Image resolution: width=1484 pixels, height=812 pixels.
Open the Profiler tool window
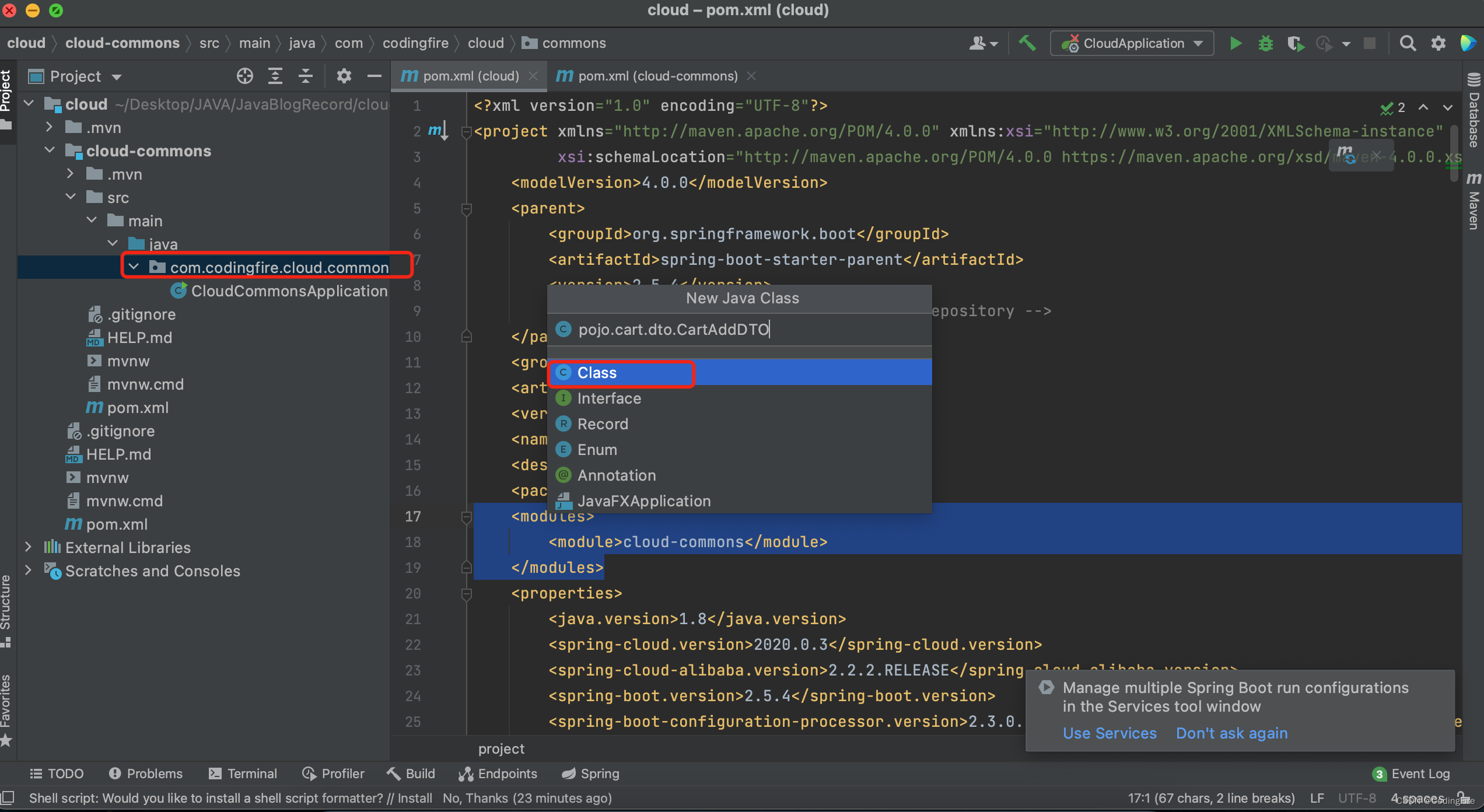click(333, 773)
